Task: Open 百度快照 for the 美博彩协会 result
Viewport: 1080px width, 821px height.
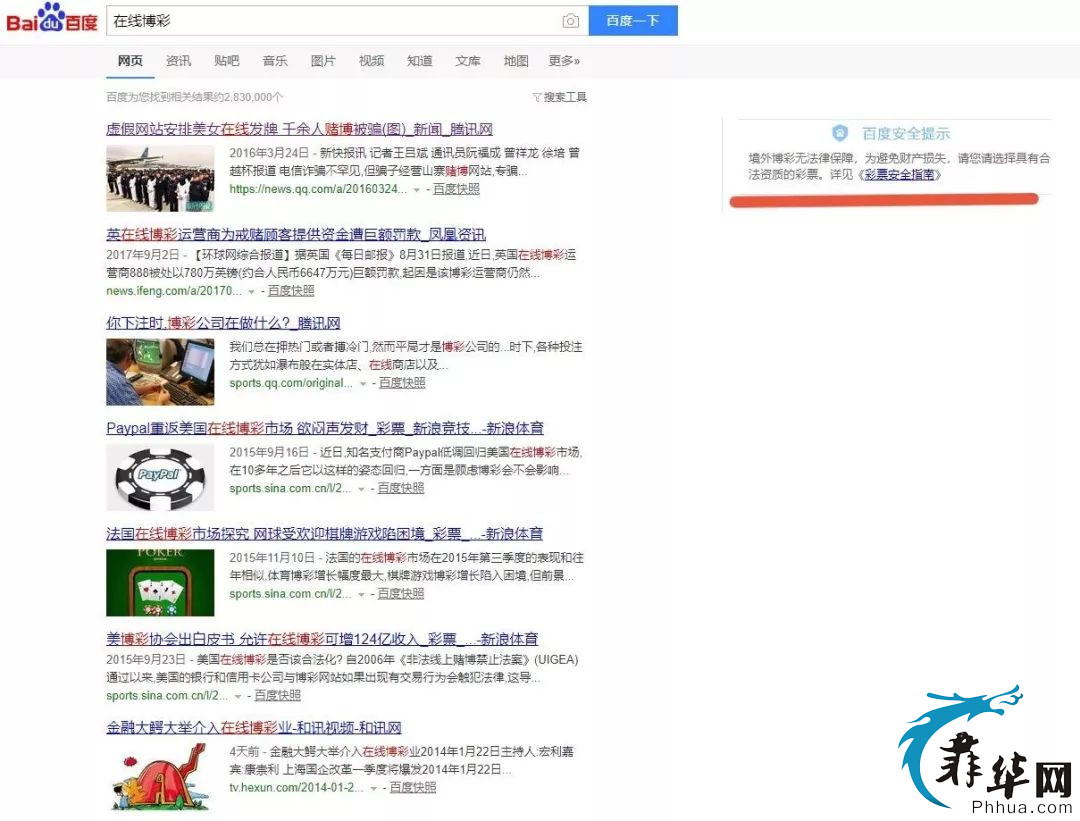Action: (278, 695)
